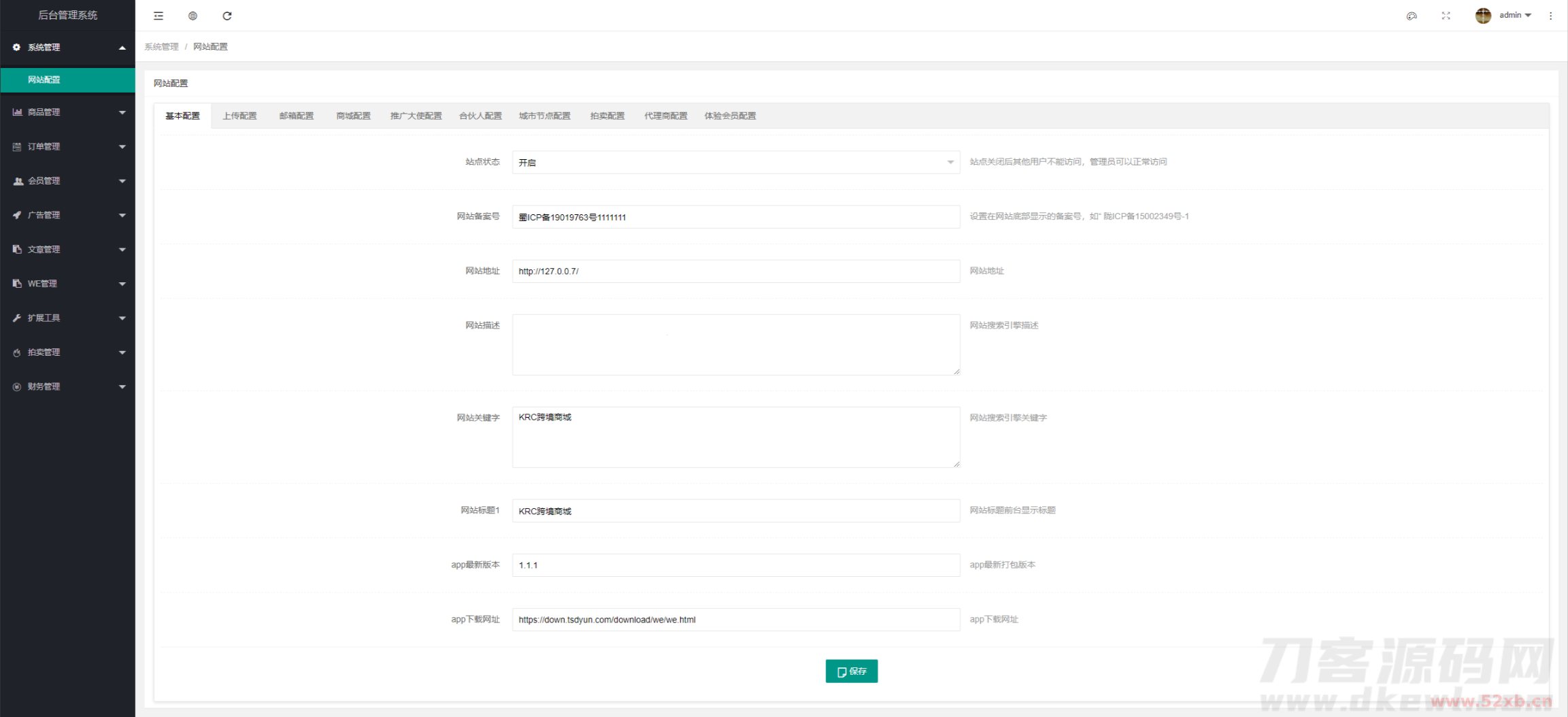Click the vertical three-dot more icon
The image size is (1568, 717).
pyautogui.click(x=1550, y=16)
